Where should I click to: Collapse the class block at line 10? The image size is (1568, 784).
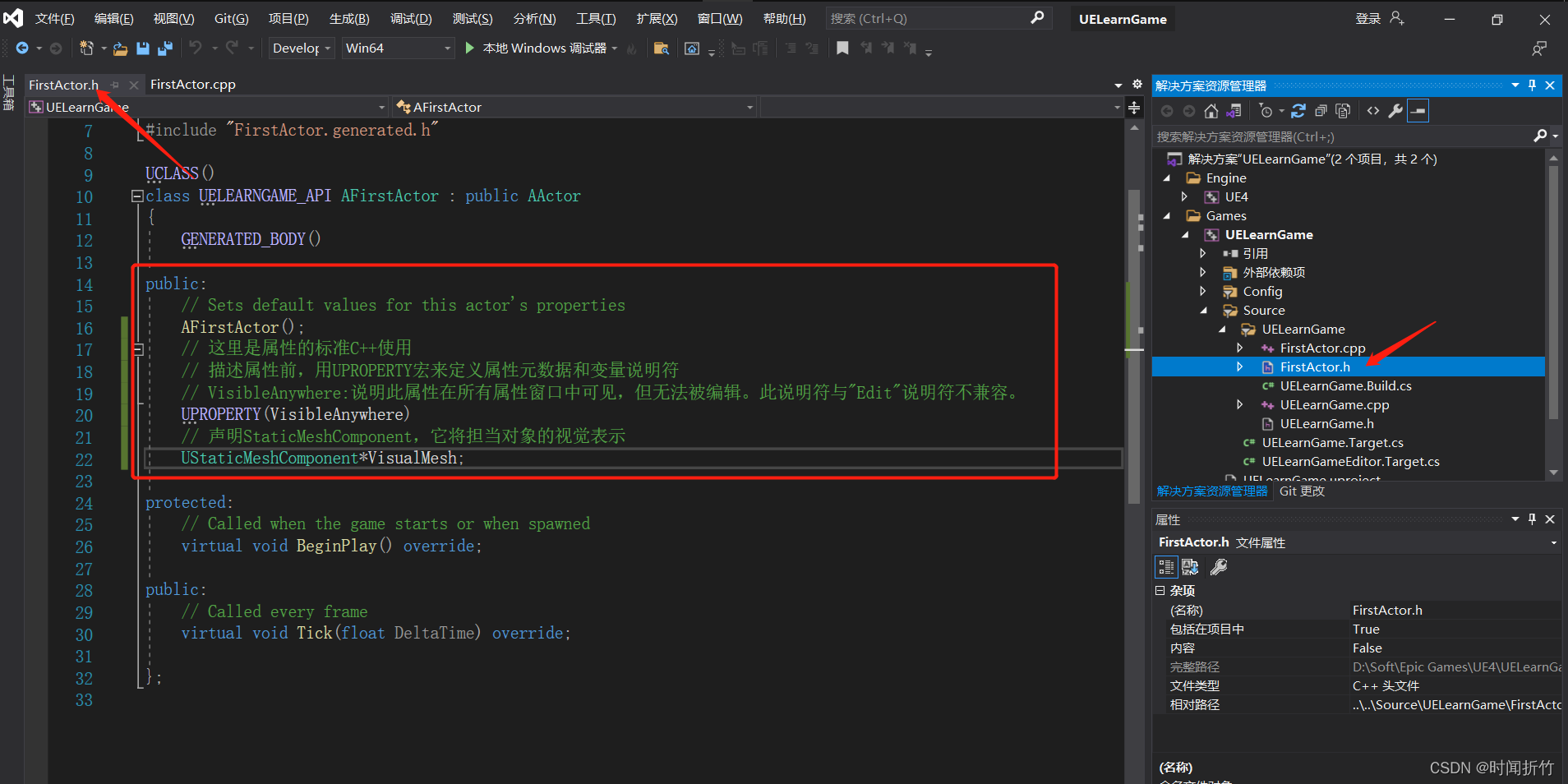[137, 196]
